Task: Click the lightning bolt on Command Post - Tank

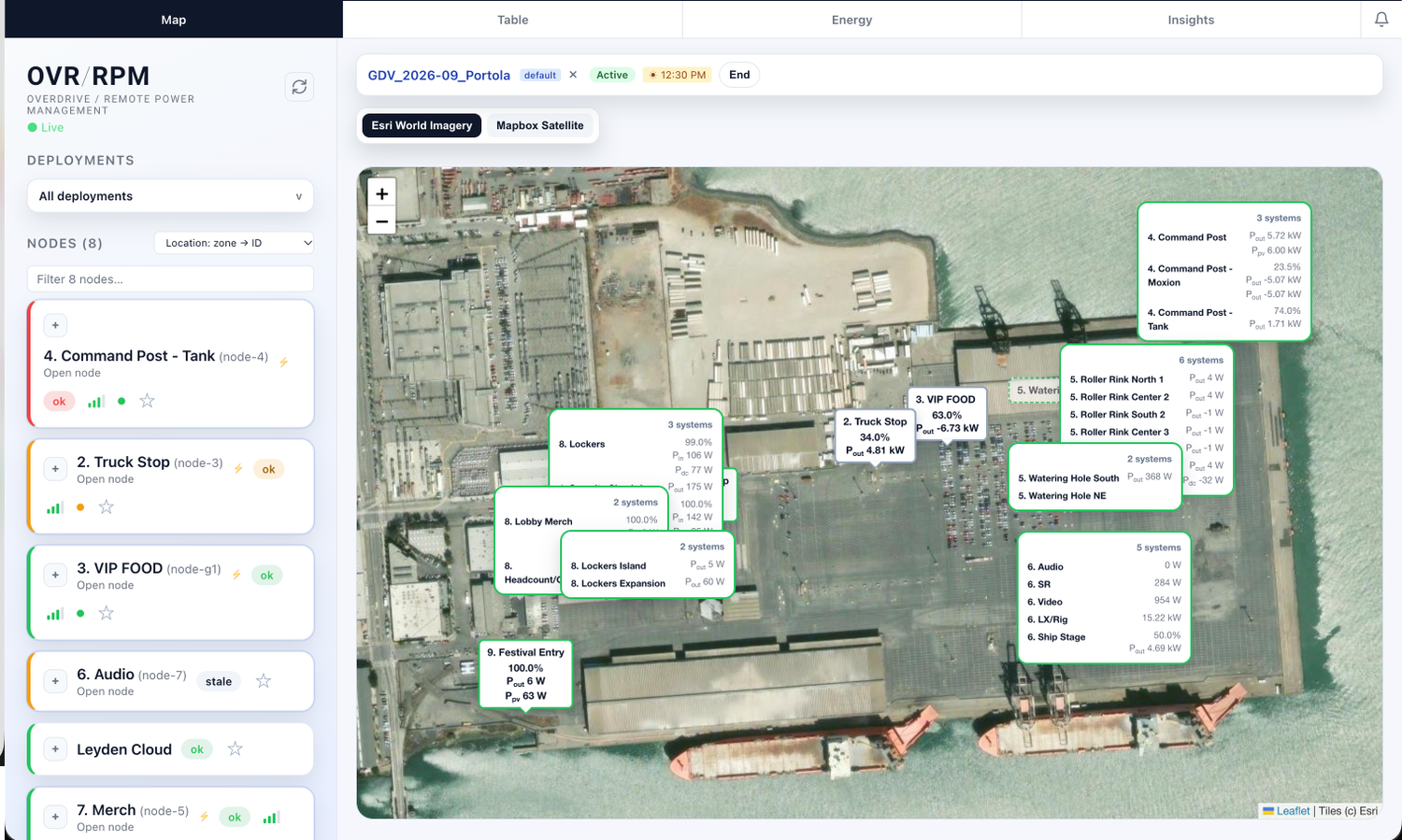Action: (x=284, y=362)
